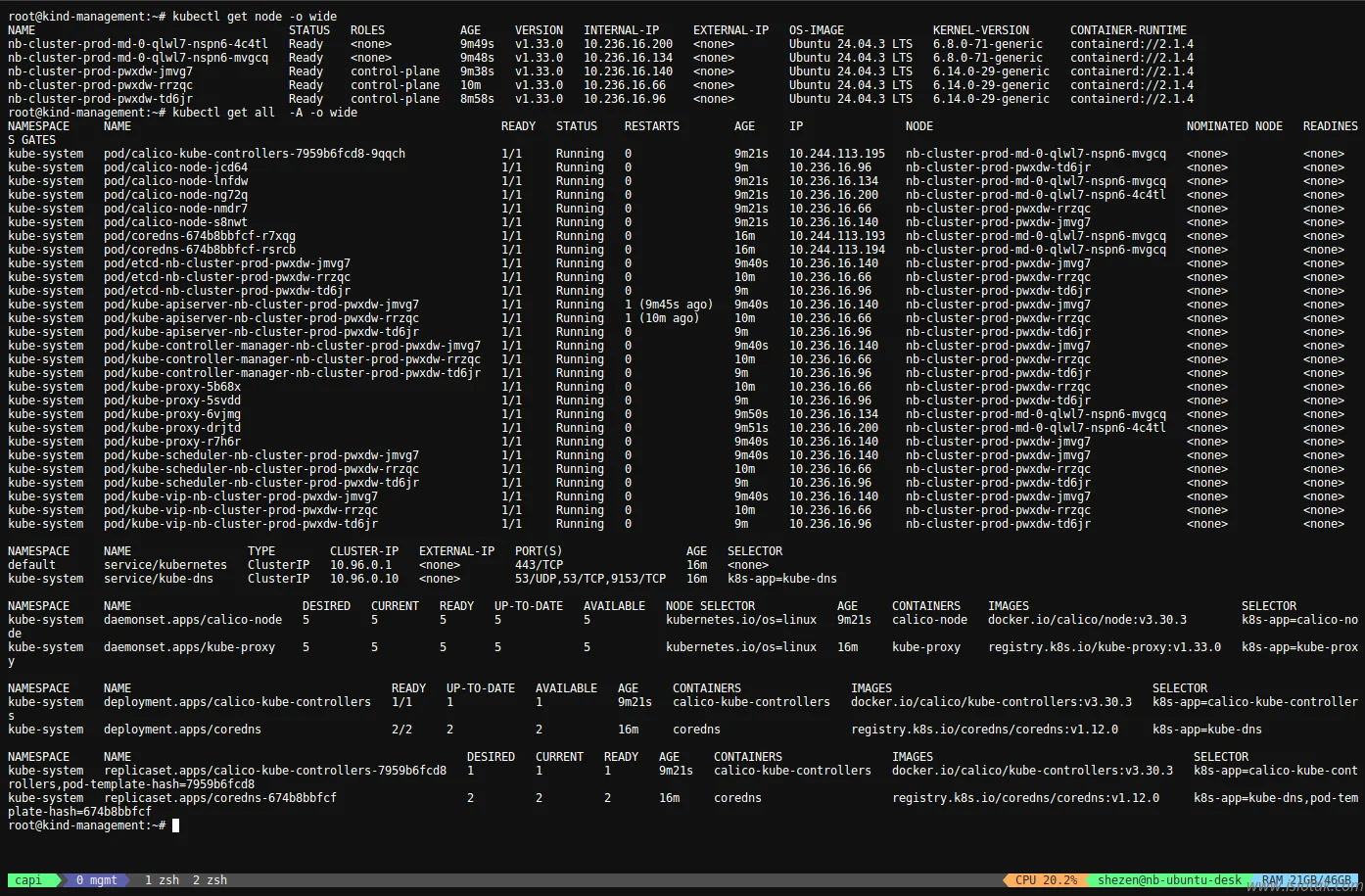The height and width of the screenshot is (896, 1365).
Task: Click node age value 9m49s
Action: click(477, 44)
